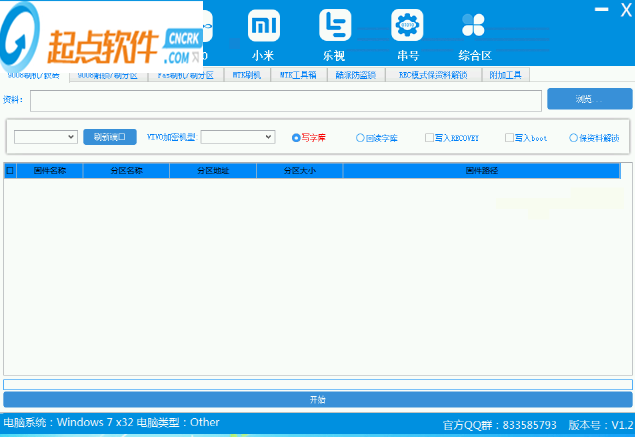
Task: Switch to the 附加工具 tab
Action: tap(505, 75)
